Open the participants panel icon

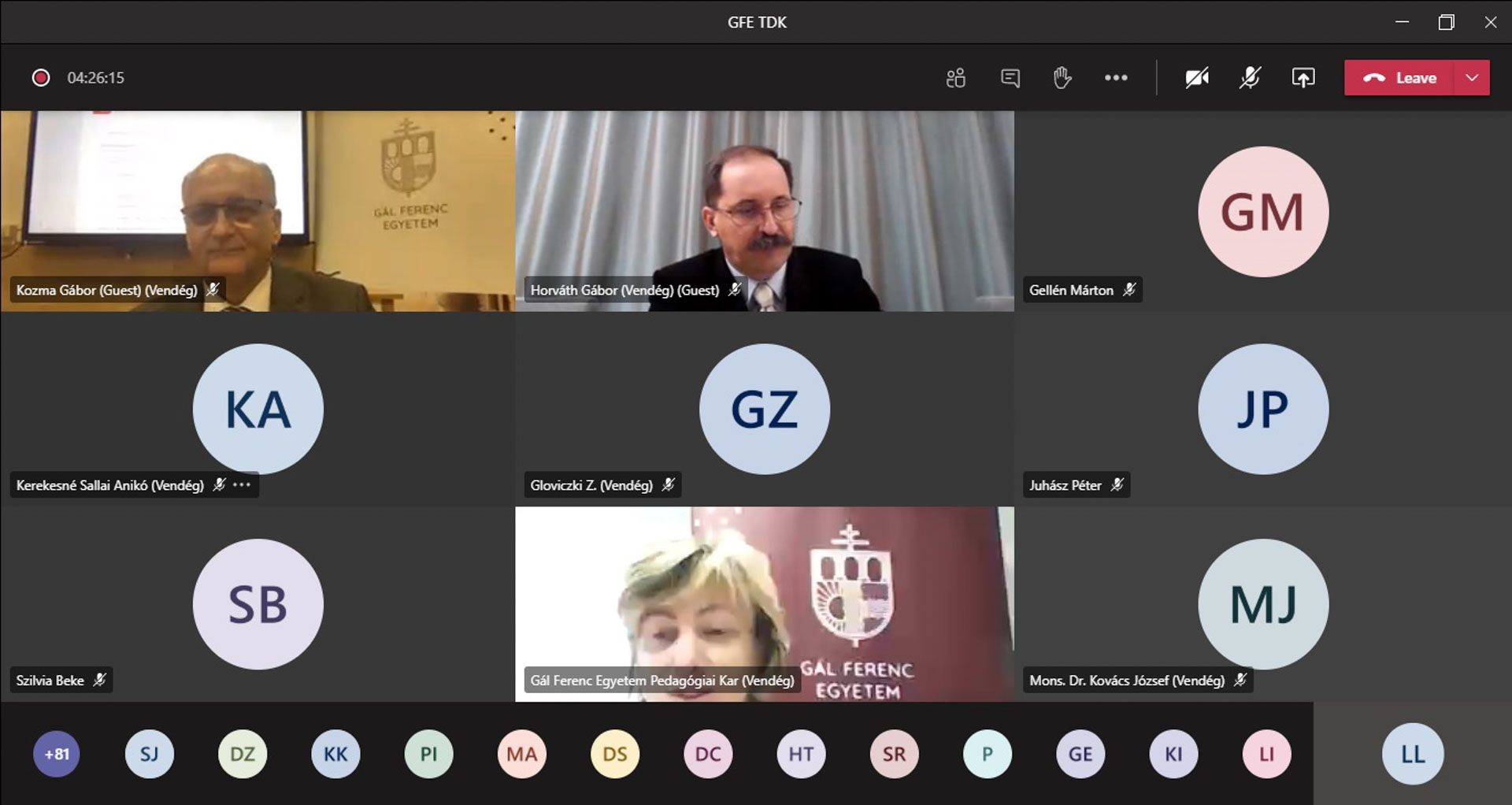955,78
